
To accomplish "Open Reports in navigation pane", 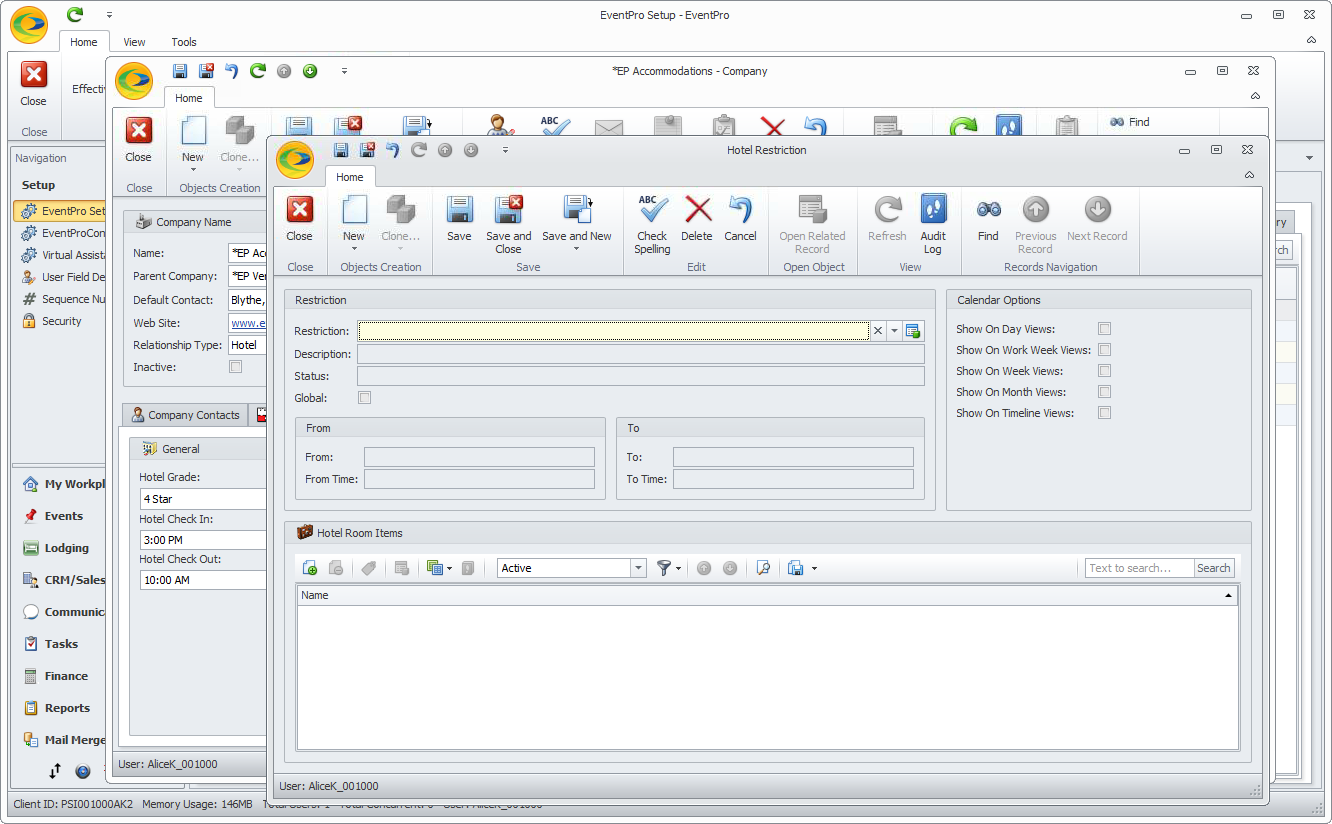I will [67, 708].
